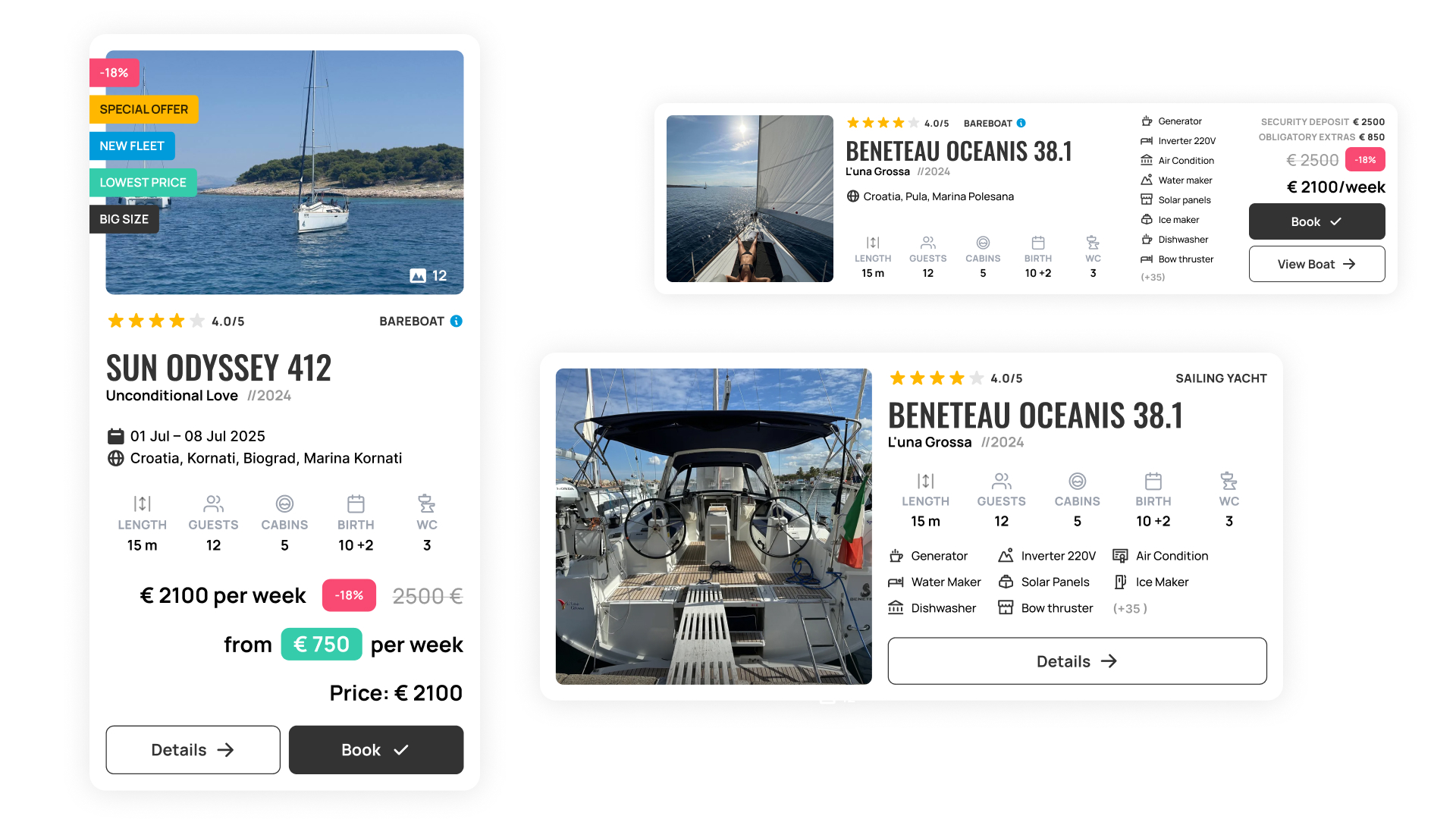This screenshot has width=1456, height=819.
Task: Book the Sun Odyssey 412 yacht
Action: [x=376, y=749]
